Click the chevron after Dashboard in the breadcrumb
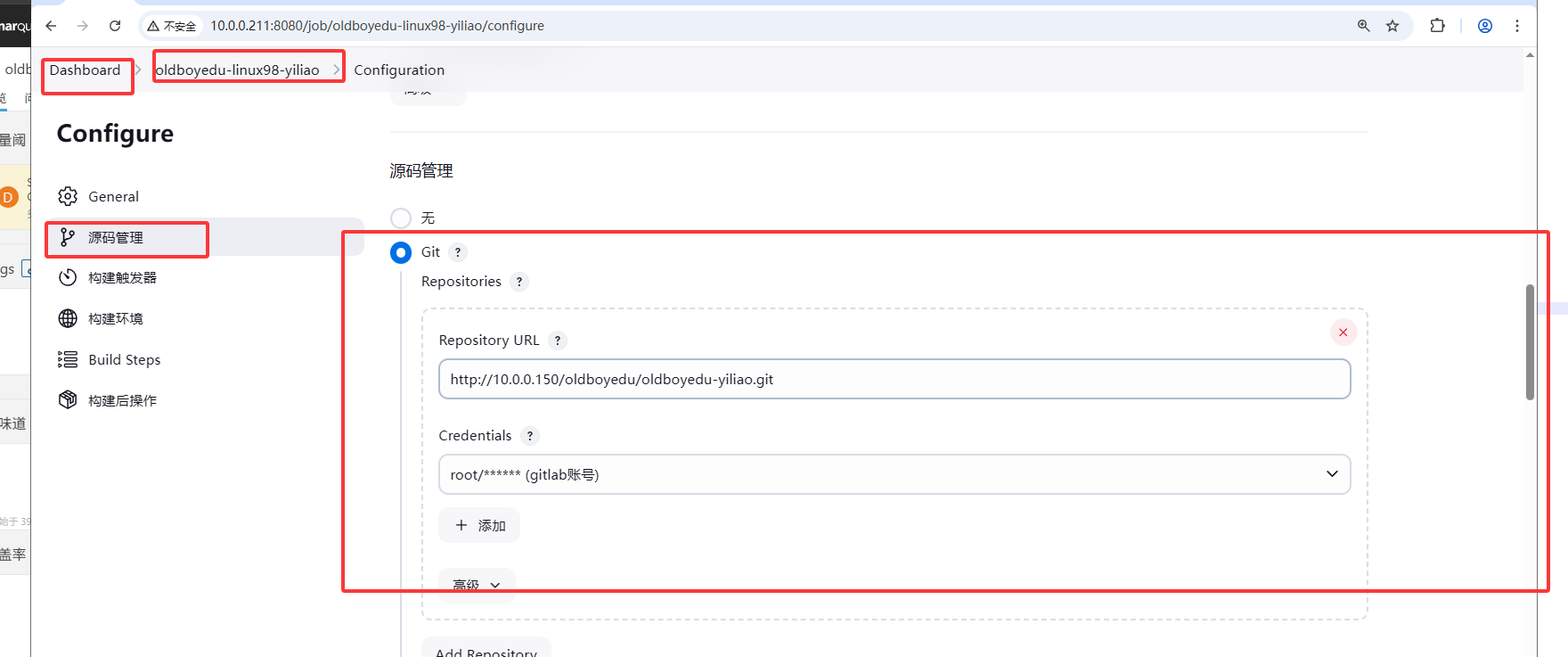The image size is (1568, 657). pyautogui.click(x=138, y=70)
